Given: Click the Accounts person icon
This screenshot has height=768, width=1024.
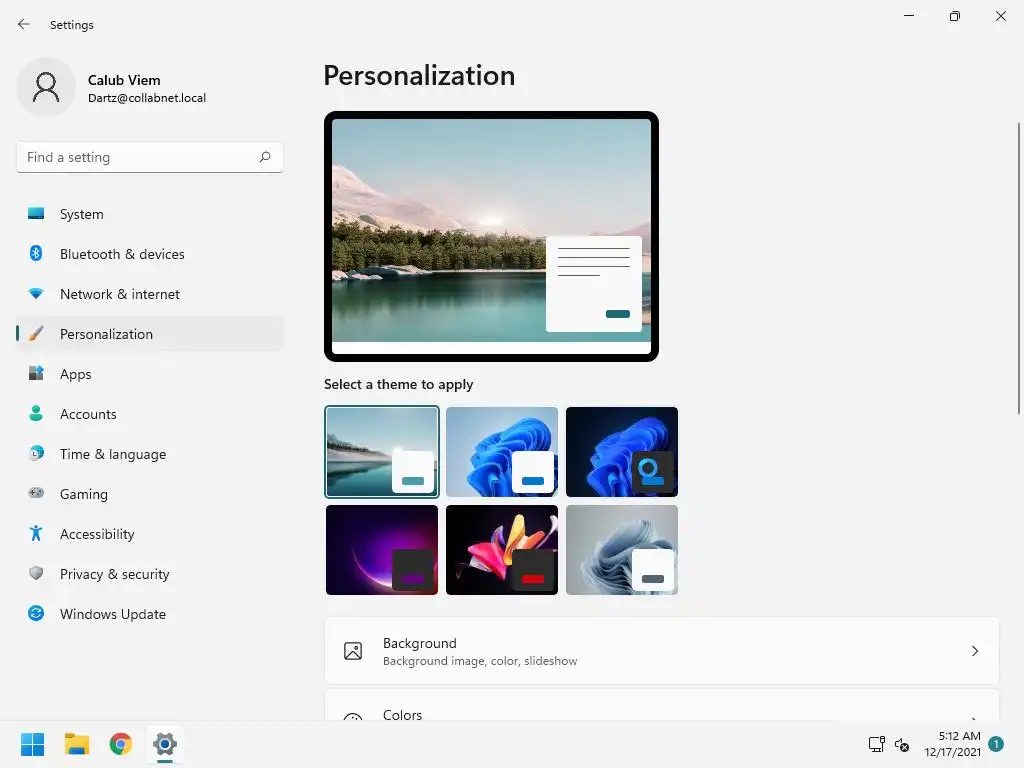Looking at the screenshot, I should coord(36,413).
